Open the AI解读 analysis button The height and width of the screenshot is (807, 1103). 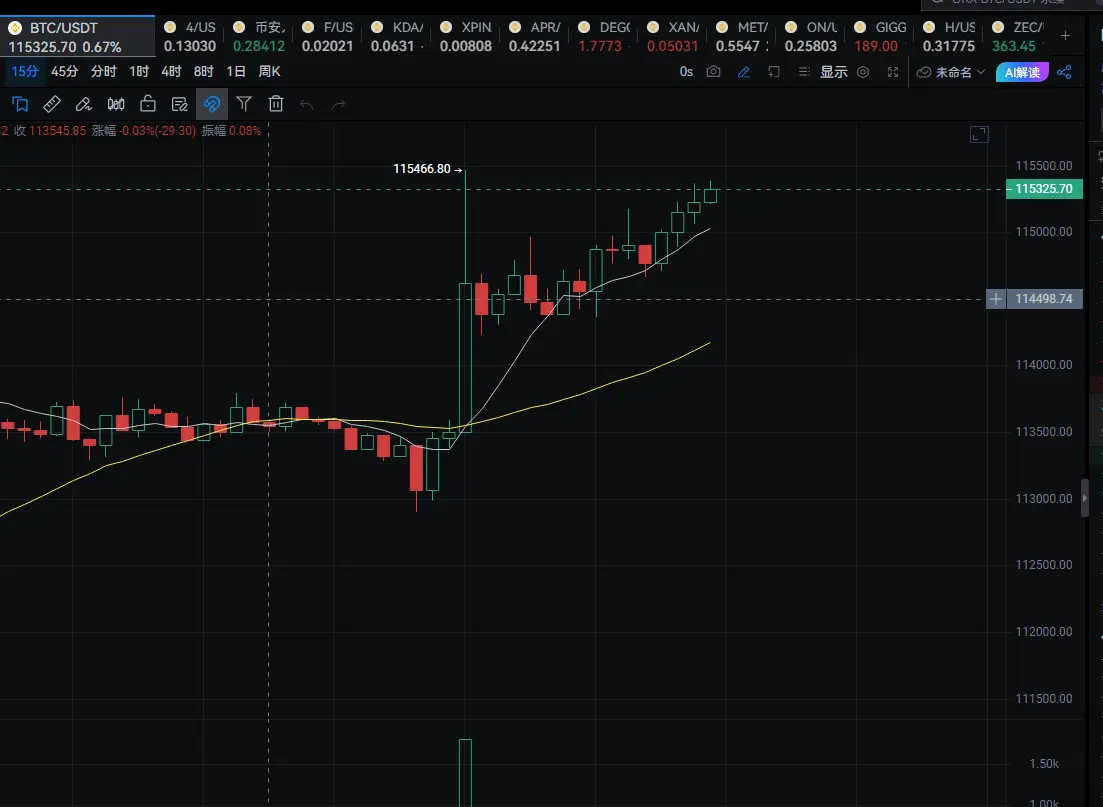click(1022, 72)
